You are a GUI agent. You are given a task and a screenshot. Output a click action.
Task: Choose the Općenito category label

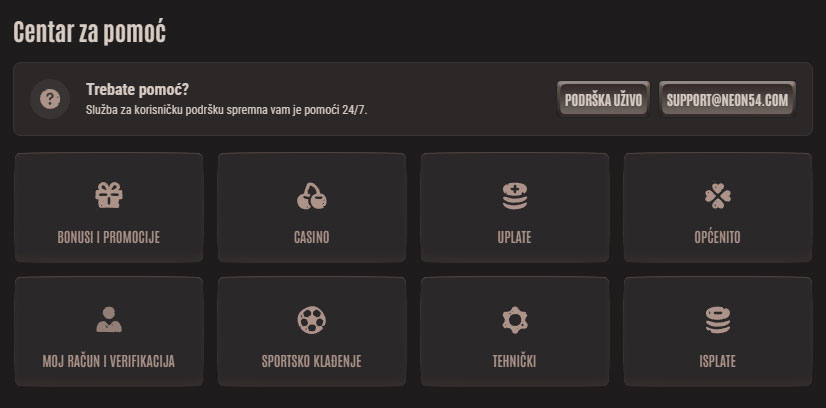717,237
